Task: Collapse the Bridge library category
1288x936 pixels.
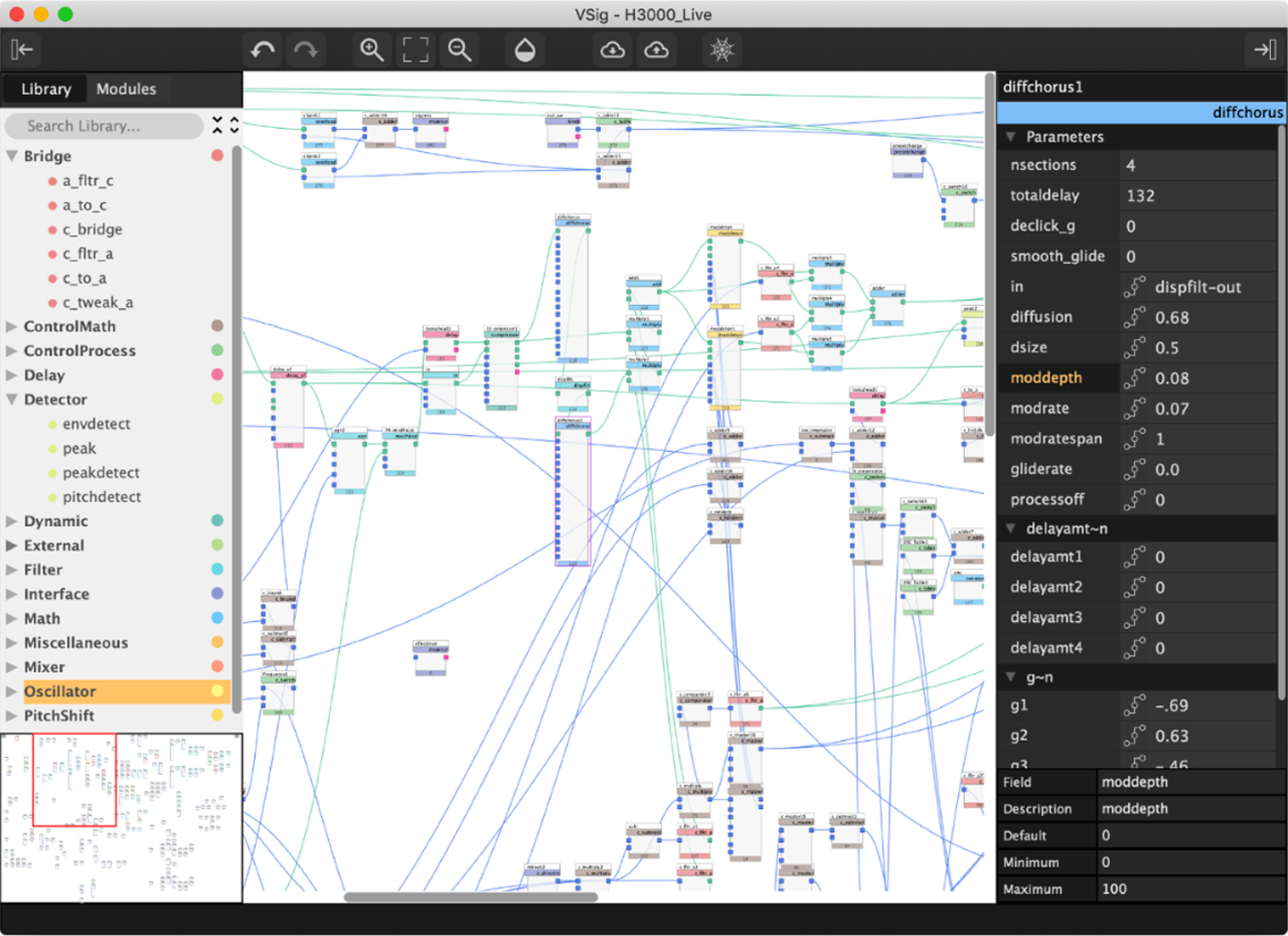Action: (x=13, y=156)
